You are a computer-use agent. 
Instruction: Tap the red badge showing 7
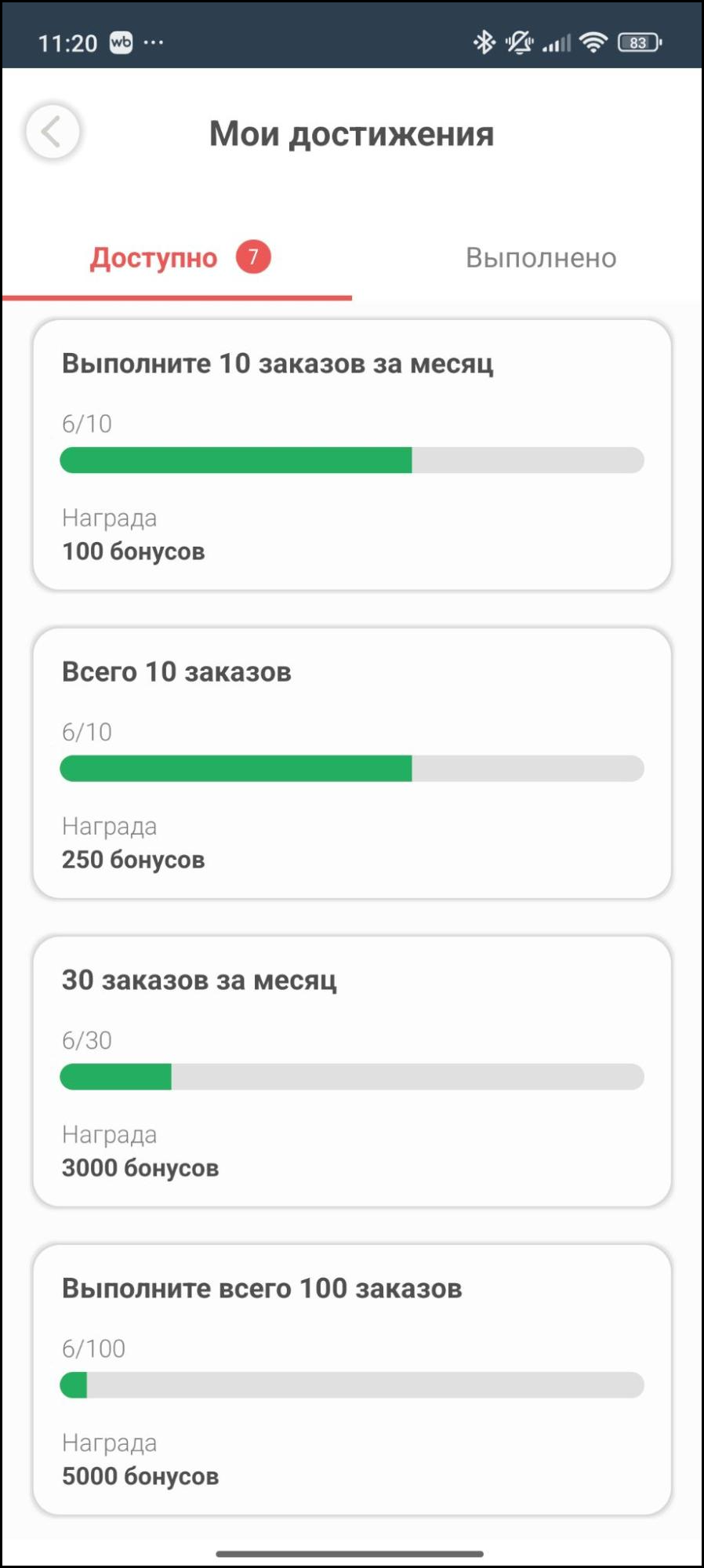tap(253, 256)
